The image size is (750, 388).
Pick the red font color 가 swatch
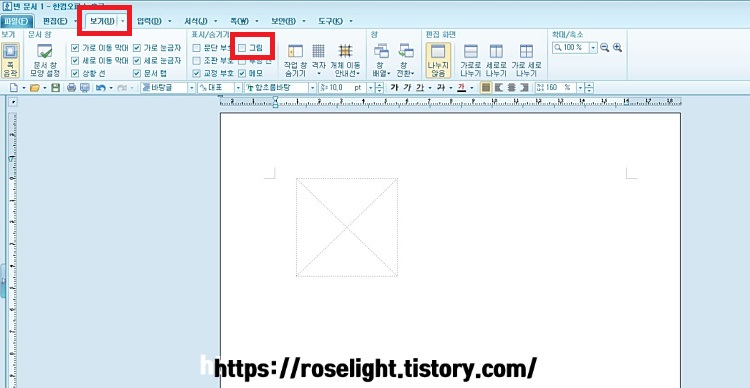tap(462, 88)
